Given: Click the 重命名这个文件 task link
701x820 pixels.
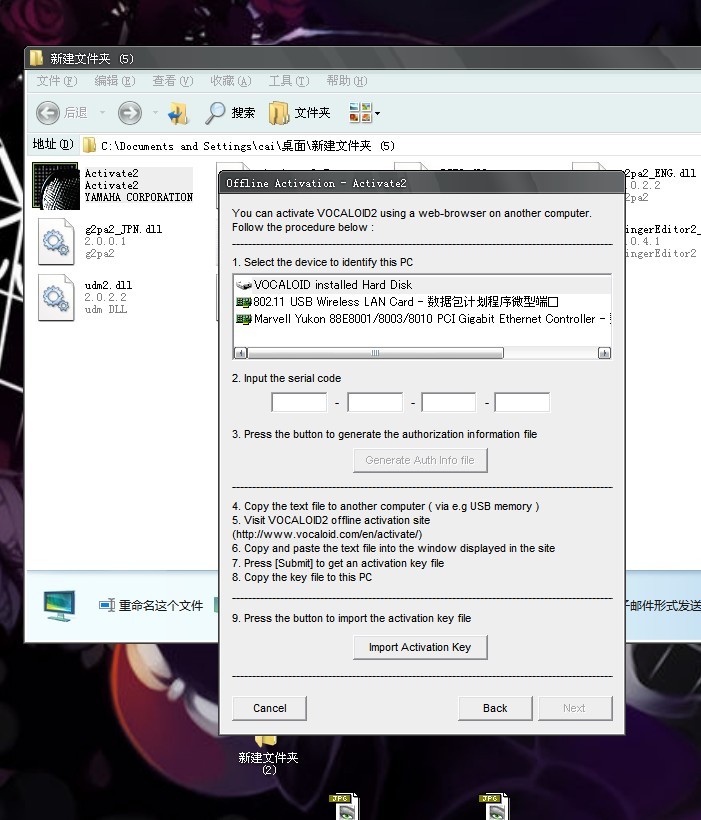Looking at the screenshot, I should click(161, 606).
